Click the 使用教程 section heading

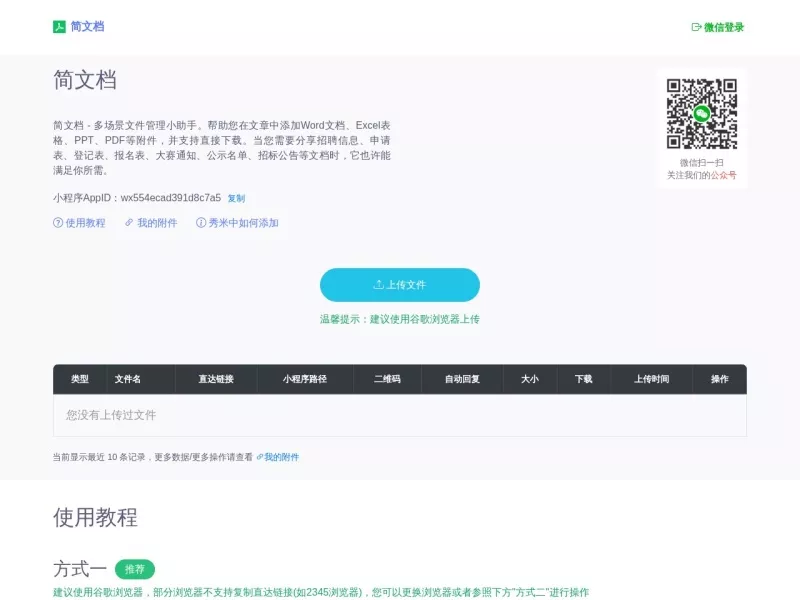[x=95, y=517]
